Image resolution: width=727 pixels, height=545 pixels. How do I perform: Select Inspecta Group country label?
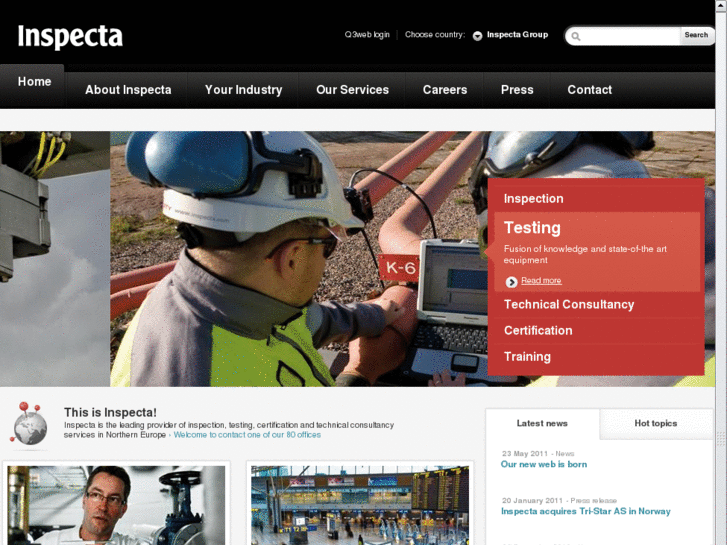(517, 35)
